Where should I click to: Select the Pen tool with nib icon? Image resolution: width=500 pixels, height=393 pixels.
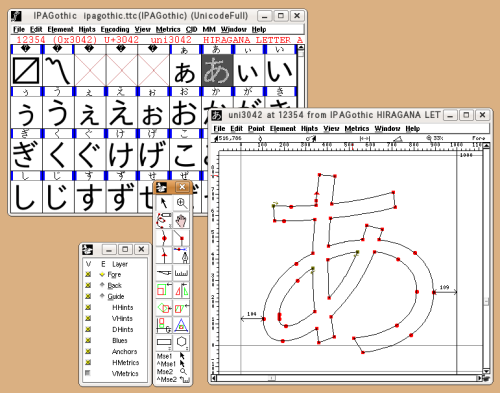182,255
